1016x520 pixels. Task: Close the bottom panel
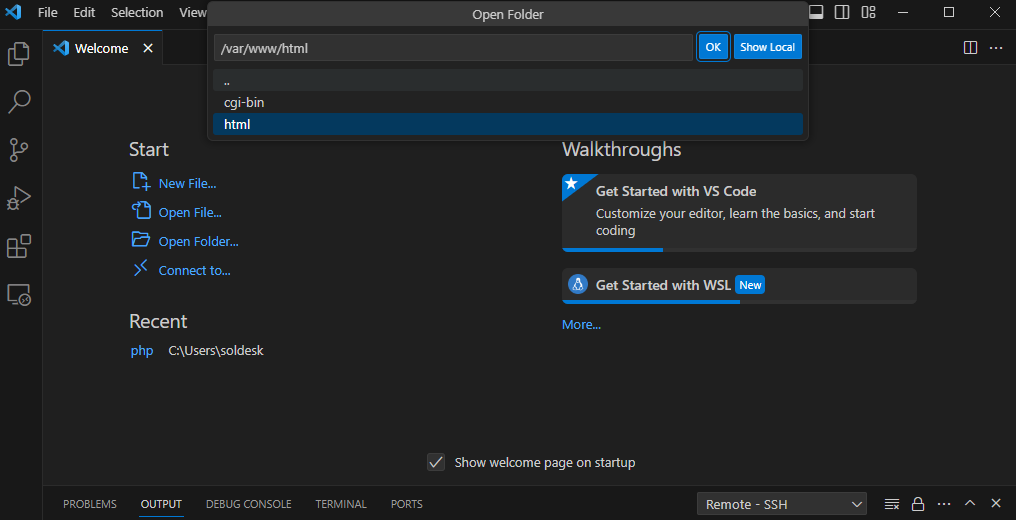(x=996, y=504)
